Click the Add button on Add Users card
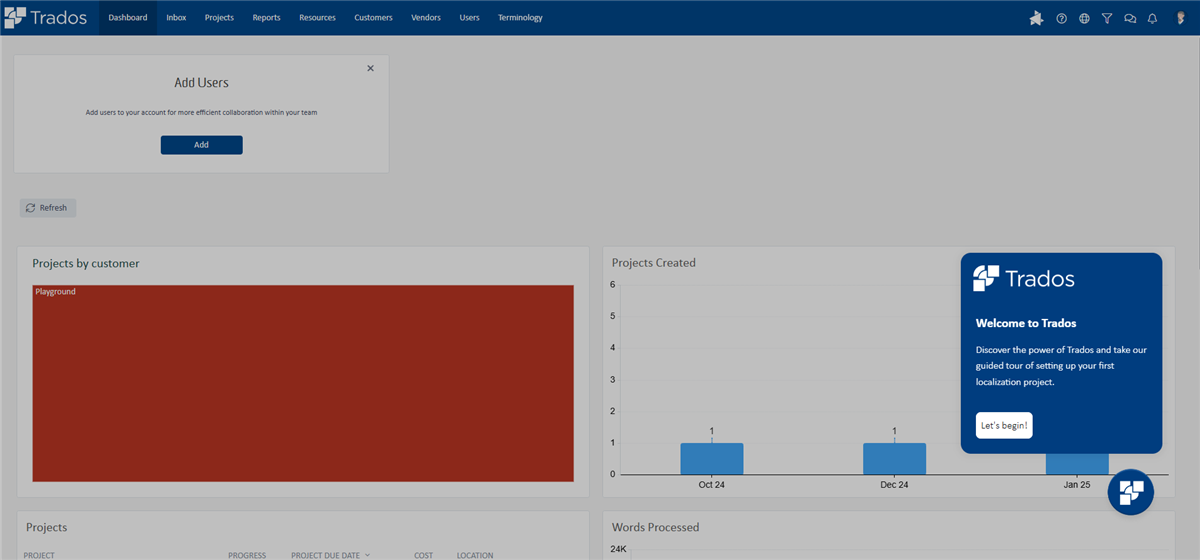The height and width of the screenshot is (560, 1200). [x=201, y=145]
